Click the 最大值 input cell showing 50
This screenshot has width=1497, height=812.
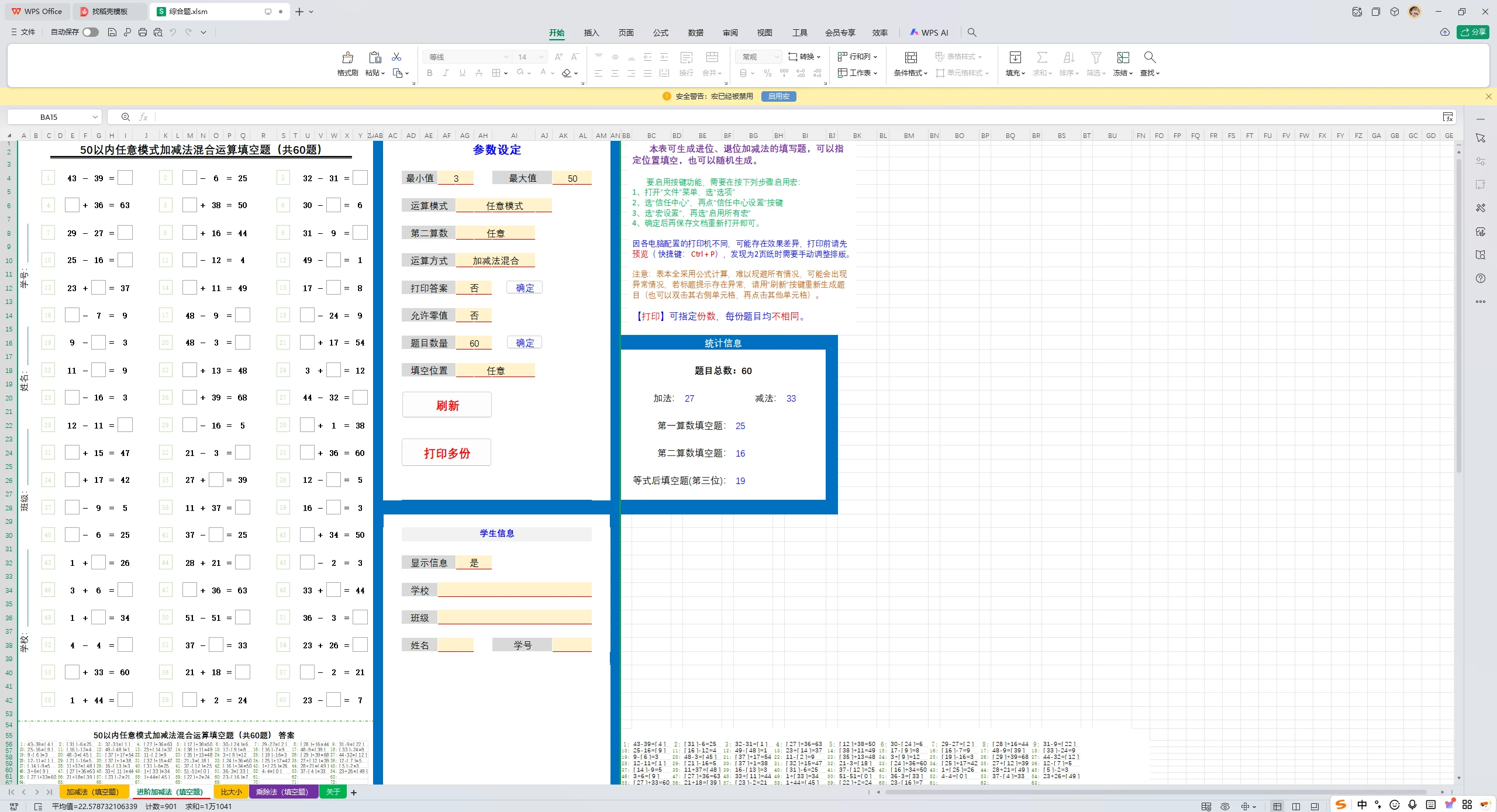[572, 178]
